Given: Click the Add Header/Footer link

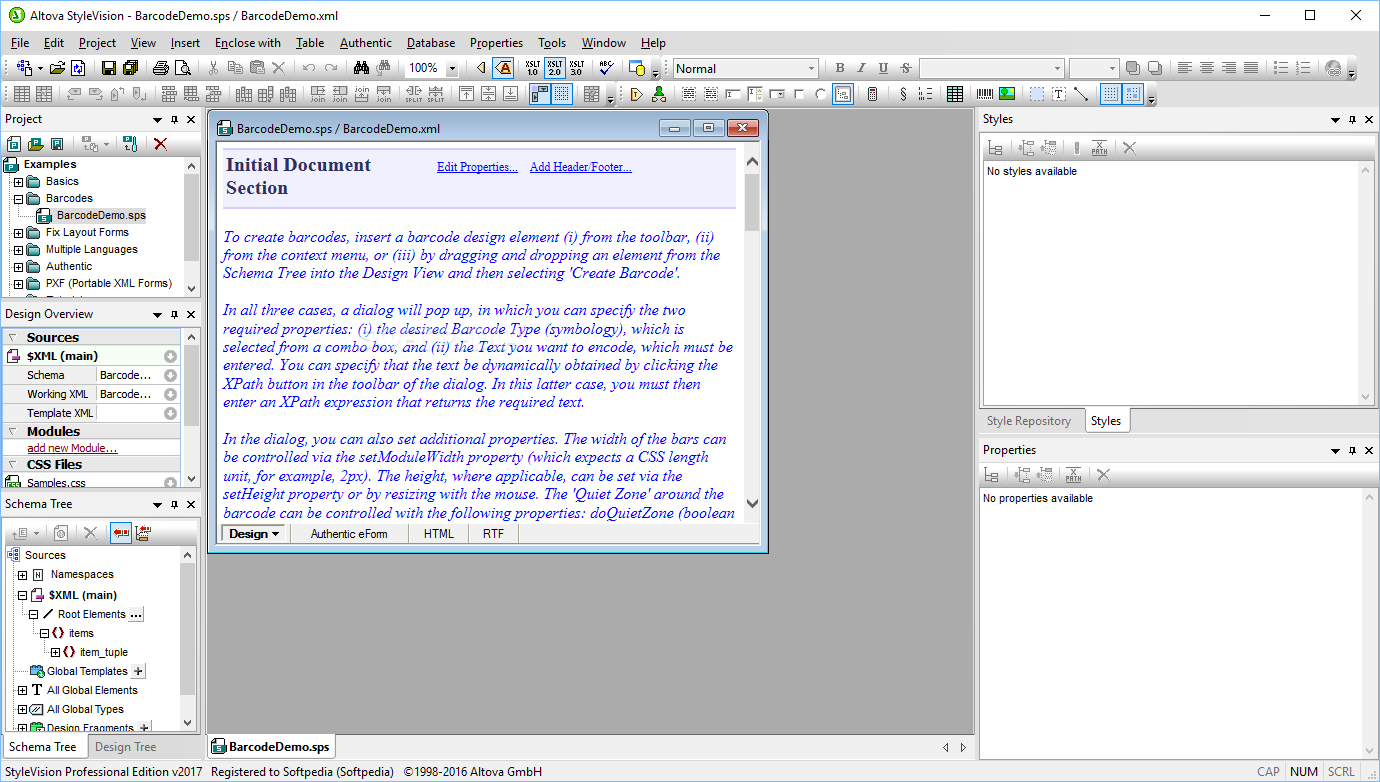Looking at the screenshot, I should (x=581, y=167).
